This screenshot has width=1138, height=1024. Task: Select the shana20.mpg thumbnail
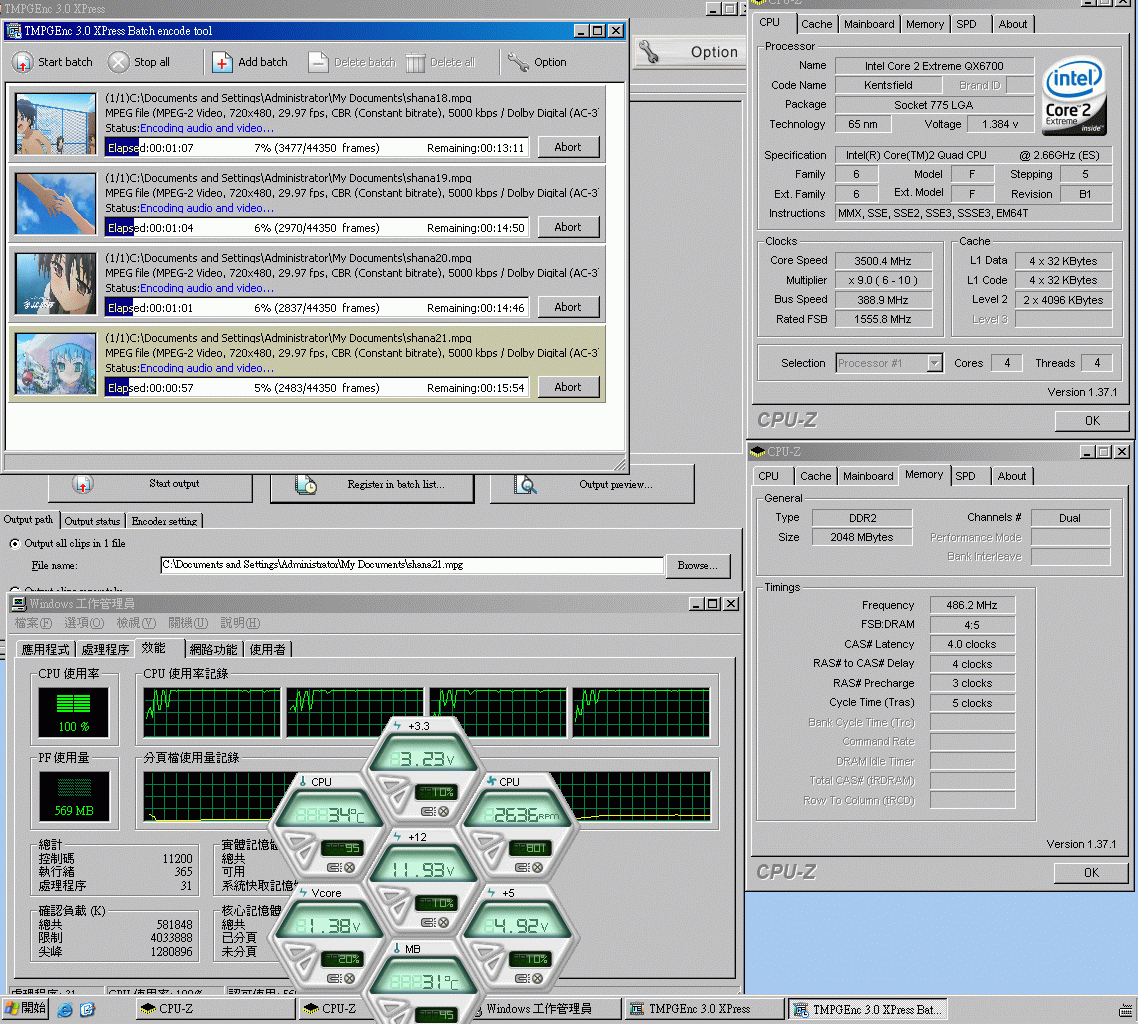pyautogui.click(x=55, y=283)
